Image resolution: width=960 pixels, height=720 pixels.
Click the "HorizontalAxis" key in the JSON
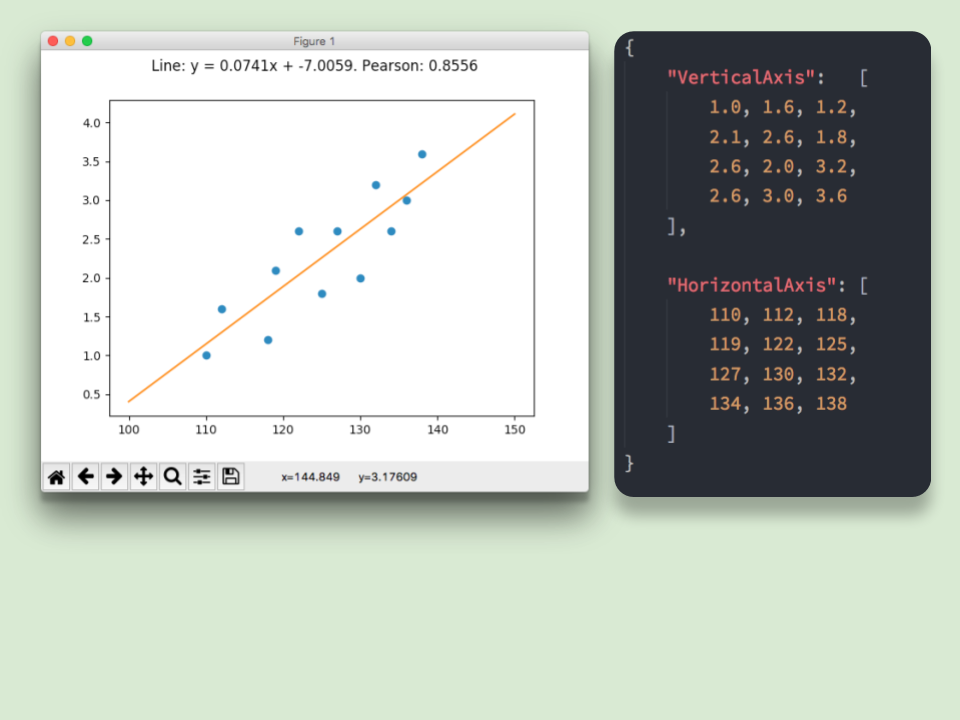click(x=752, y=285)
